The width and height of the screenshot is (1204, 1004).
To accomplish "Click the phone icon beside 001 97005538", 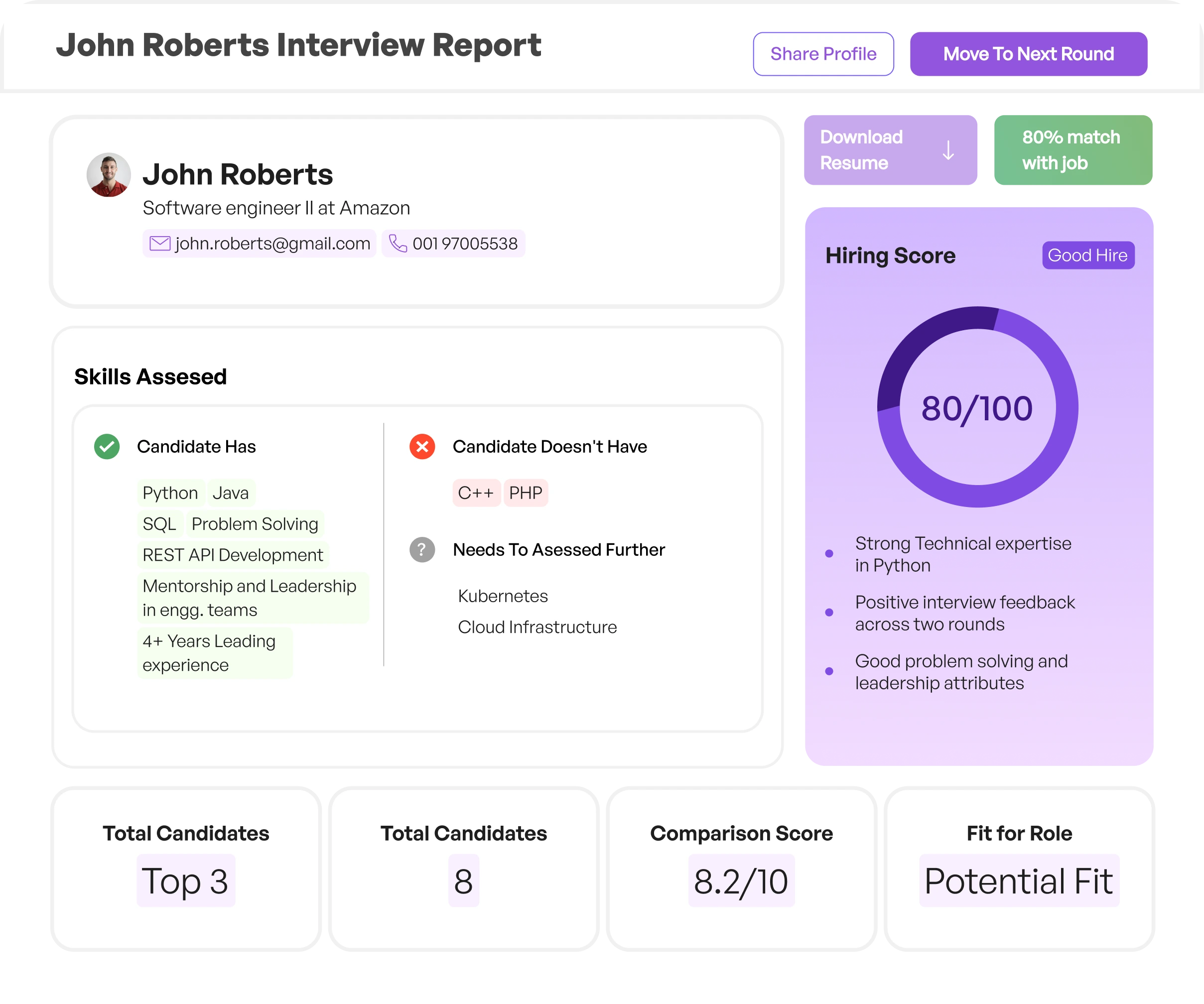I will tap(398, 243).
